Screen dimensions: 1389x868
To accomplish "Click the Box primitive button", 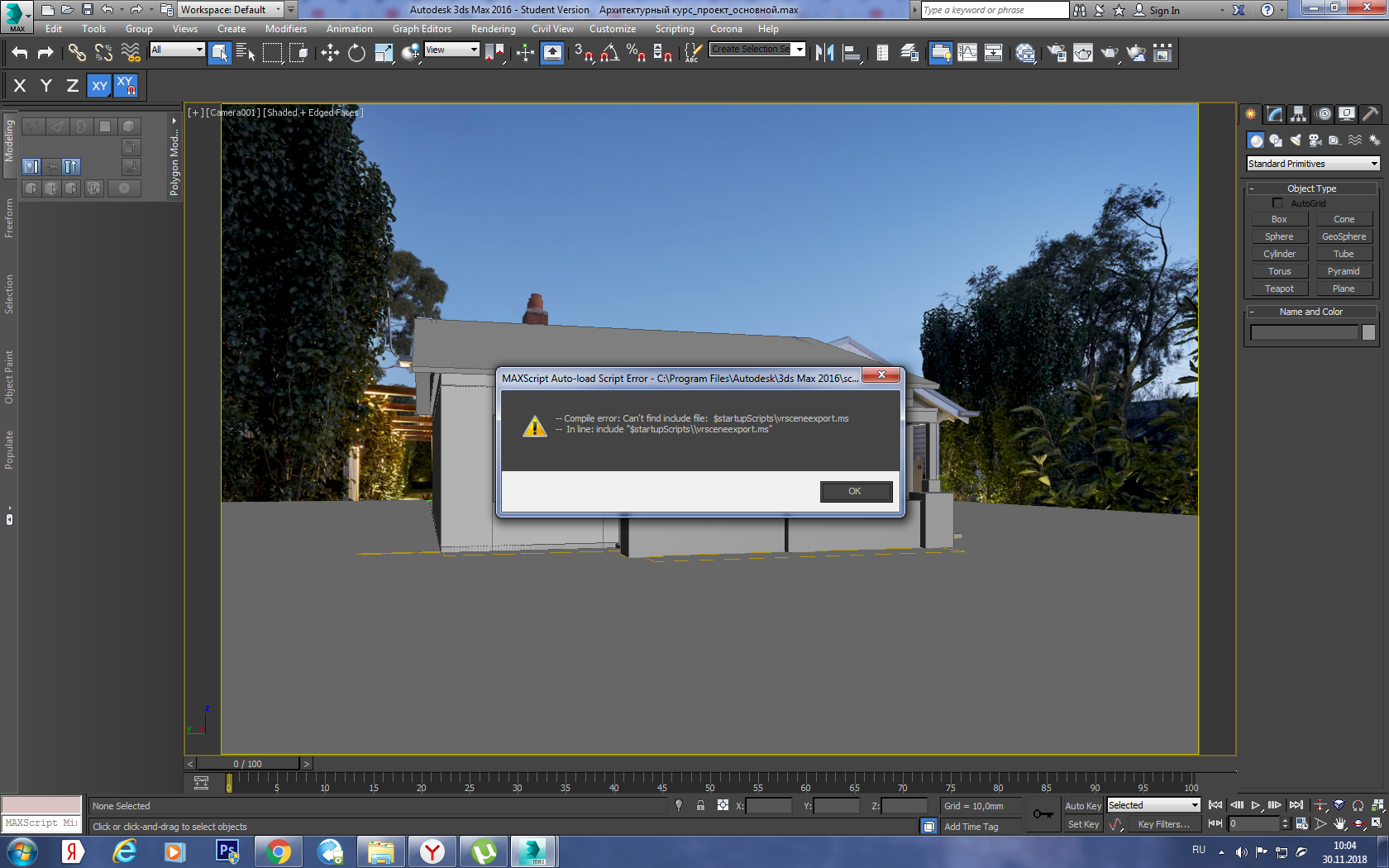I will [x=1279, y=219].
